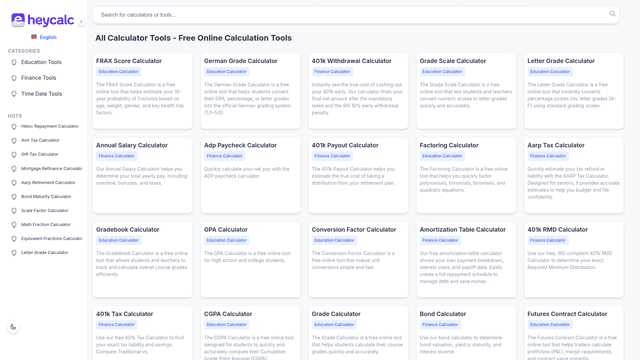The height and width of the screenshot is (360, 640).
Task: Click the icon beside Math Fraction Calculator
Action: [x=14, y=225]
